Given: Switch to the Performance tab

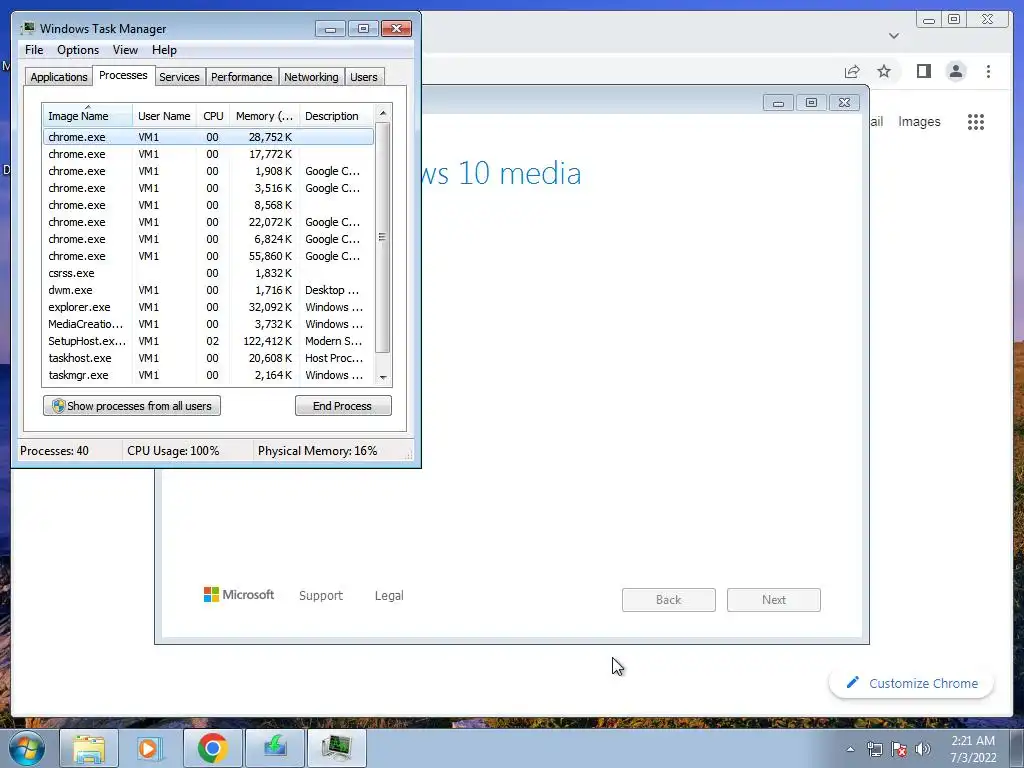Looking at the screenshot, I should (241, 76).
